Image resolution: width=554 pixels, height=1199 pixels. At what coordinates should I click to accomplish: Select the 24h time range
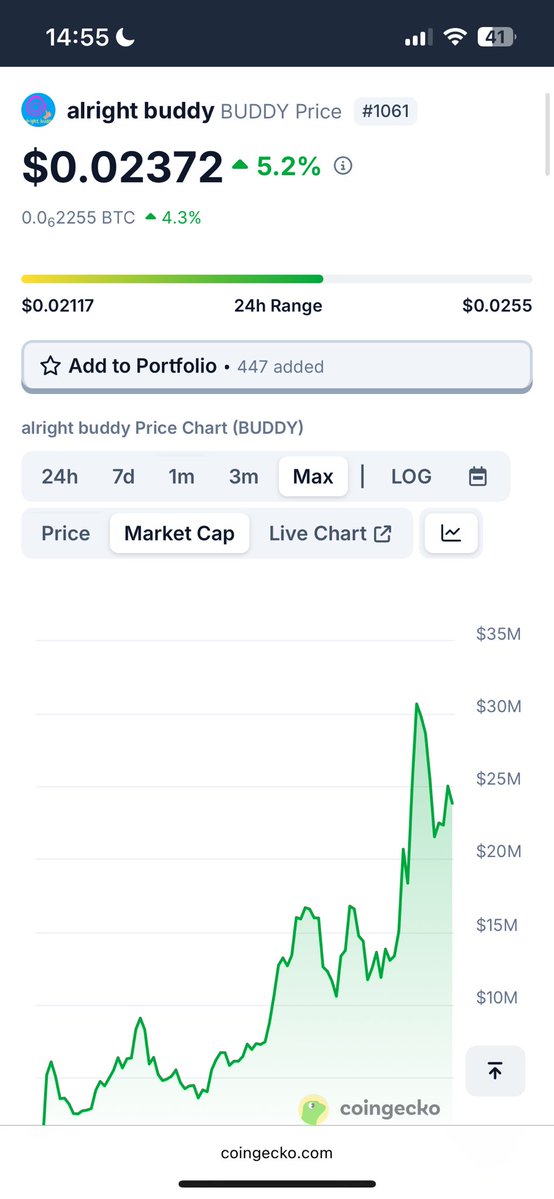tap(60, 476)
